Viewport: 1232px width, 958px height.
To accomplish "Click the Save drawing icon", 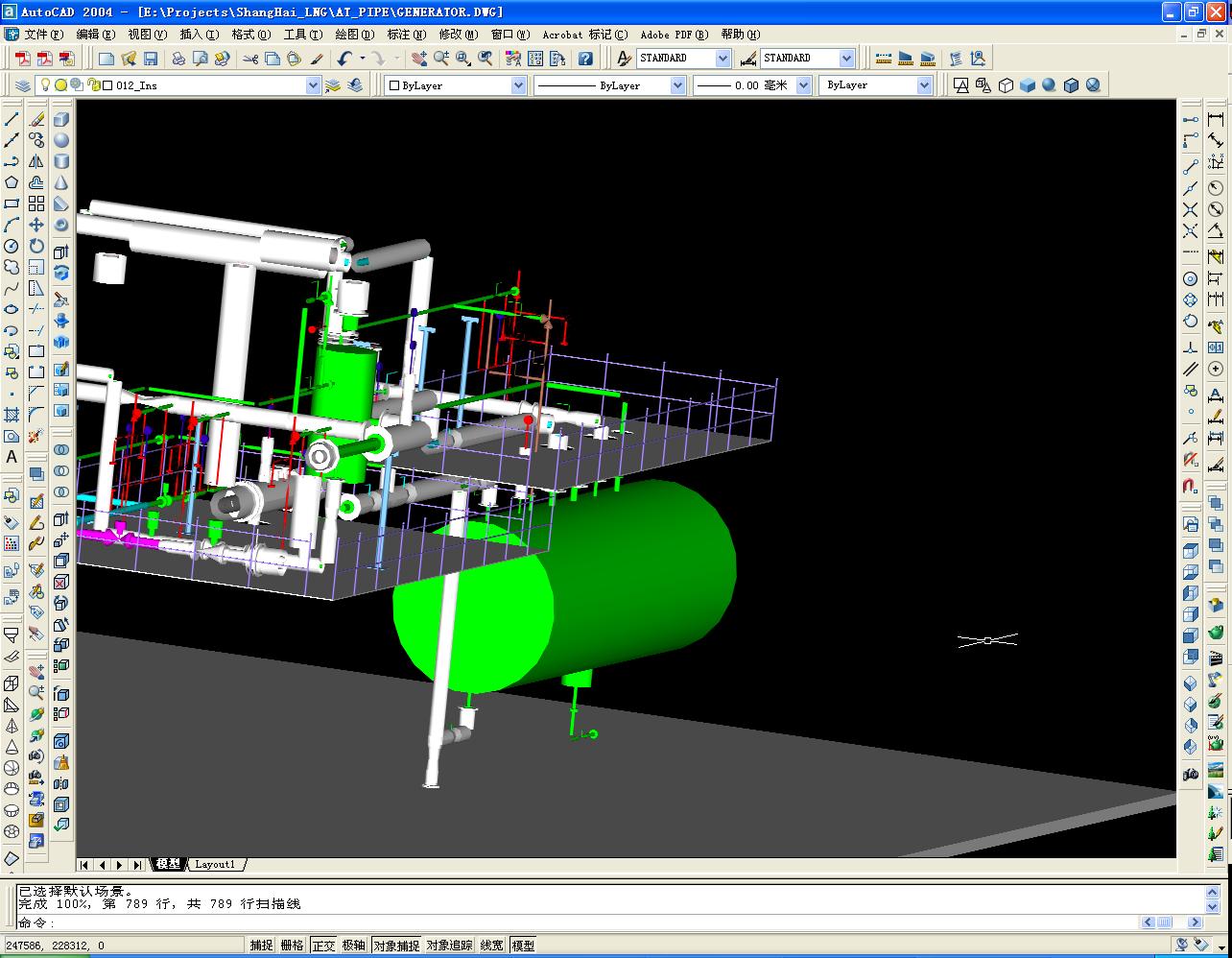I will point(152,59).
